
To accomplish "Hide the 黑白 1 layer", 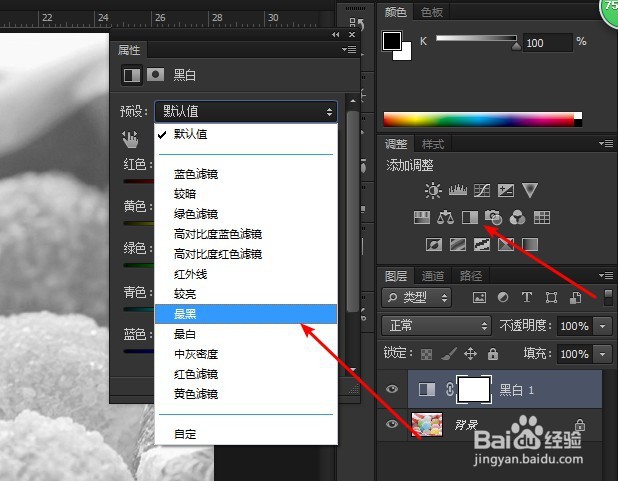I will (x=392, y=389).
